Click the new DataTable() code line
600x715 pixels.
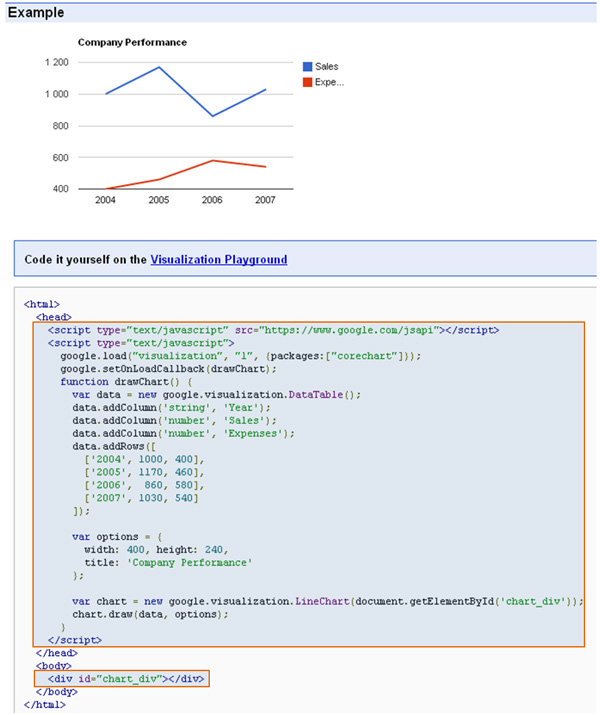pyautogui.click(x=216, y=395)
